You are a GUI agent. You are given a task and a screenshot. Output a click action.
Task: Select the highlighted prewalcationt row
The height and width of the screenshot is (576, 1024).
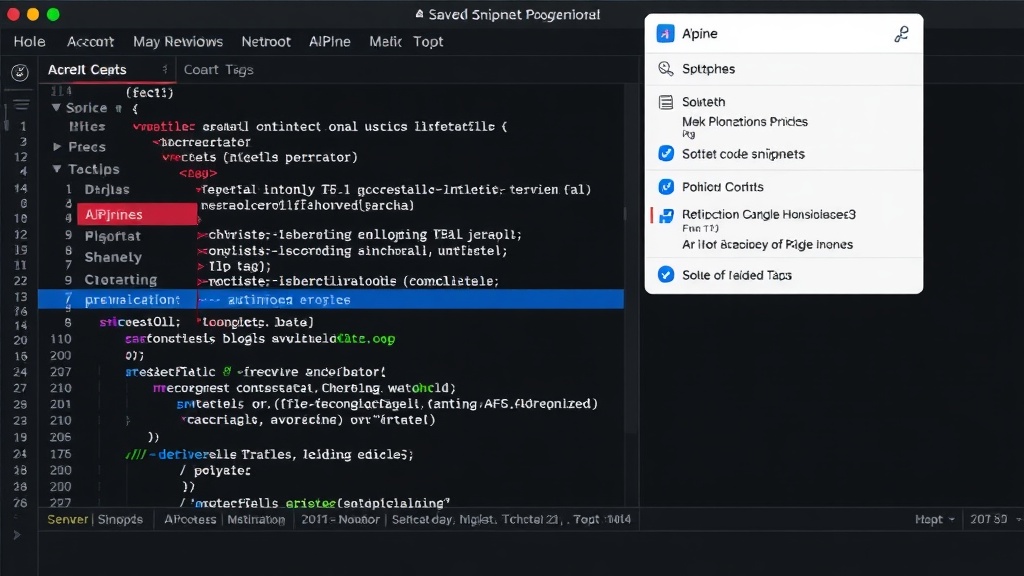coord(330,299)
